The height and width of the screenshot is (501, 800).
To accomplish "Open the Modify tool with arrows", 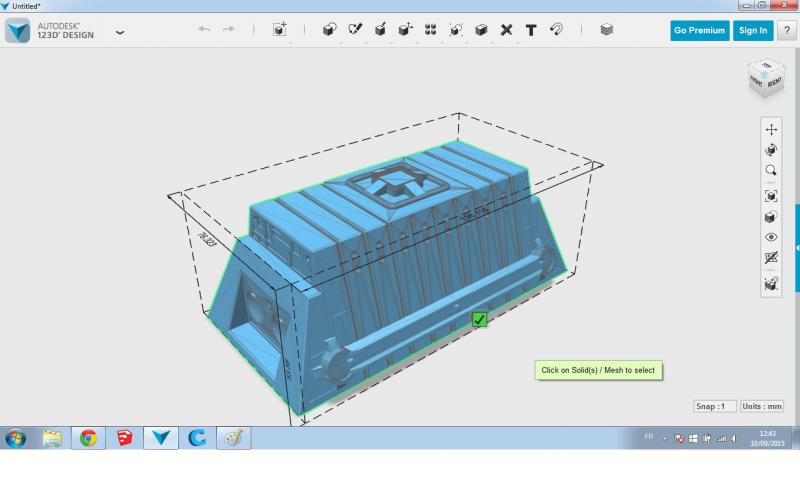I will point(405,29).
